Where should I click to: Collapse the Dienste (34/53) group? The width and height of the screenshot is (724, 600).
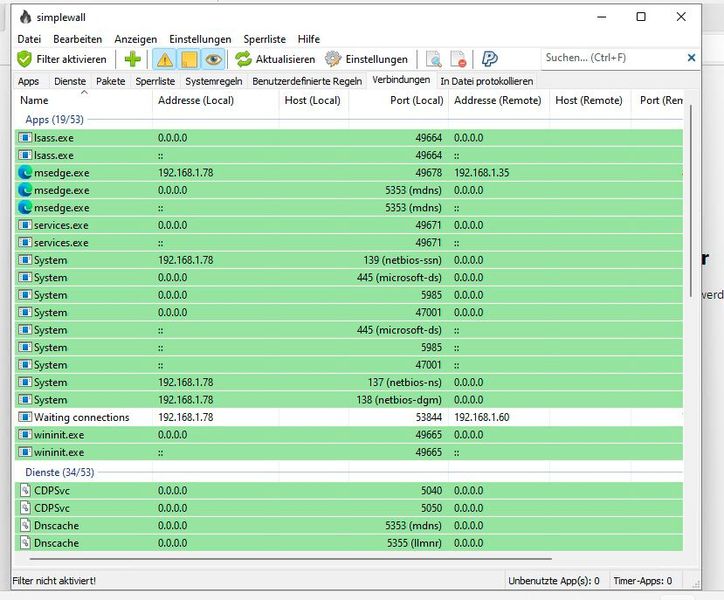(56, 470)
